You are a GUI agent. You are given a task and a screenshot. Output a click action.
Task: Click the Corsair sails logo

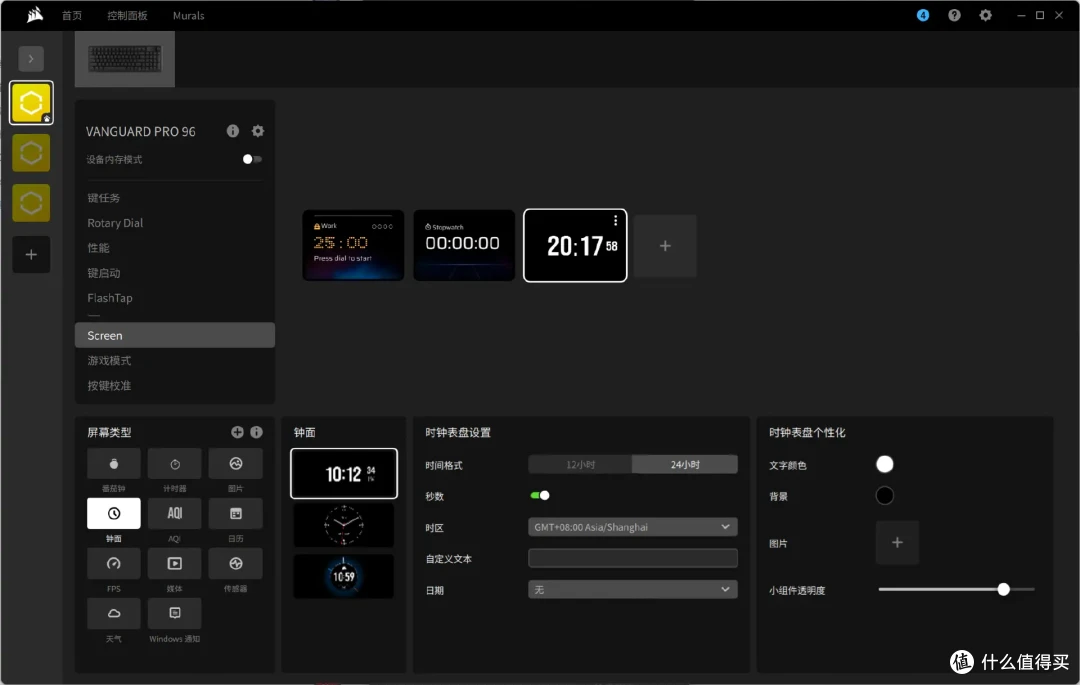tap(34, 14)
